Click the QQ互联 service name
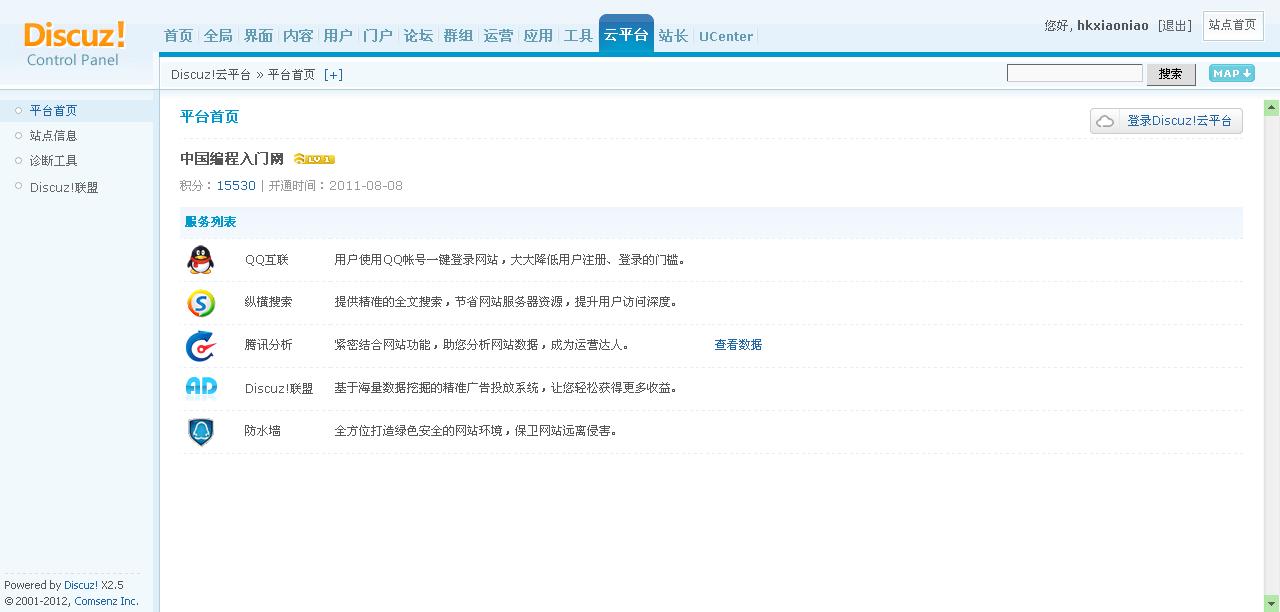Screen dimensions: 1280x612 pos(267,260)
